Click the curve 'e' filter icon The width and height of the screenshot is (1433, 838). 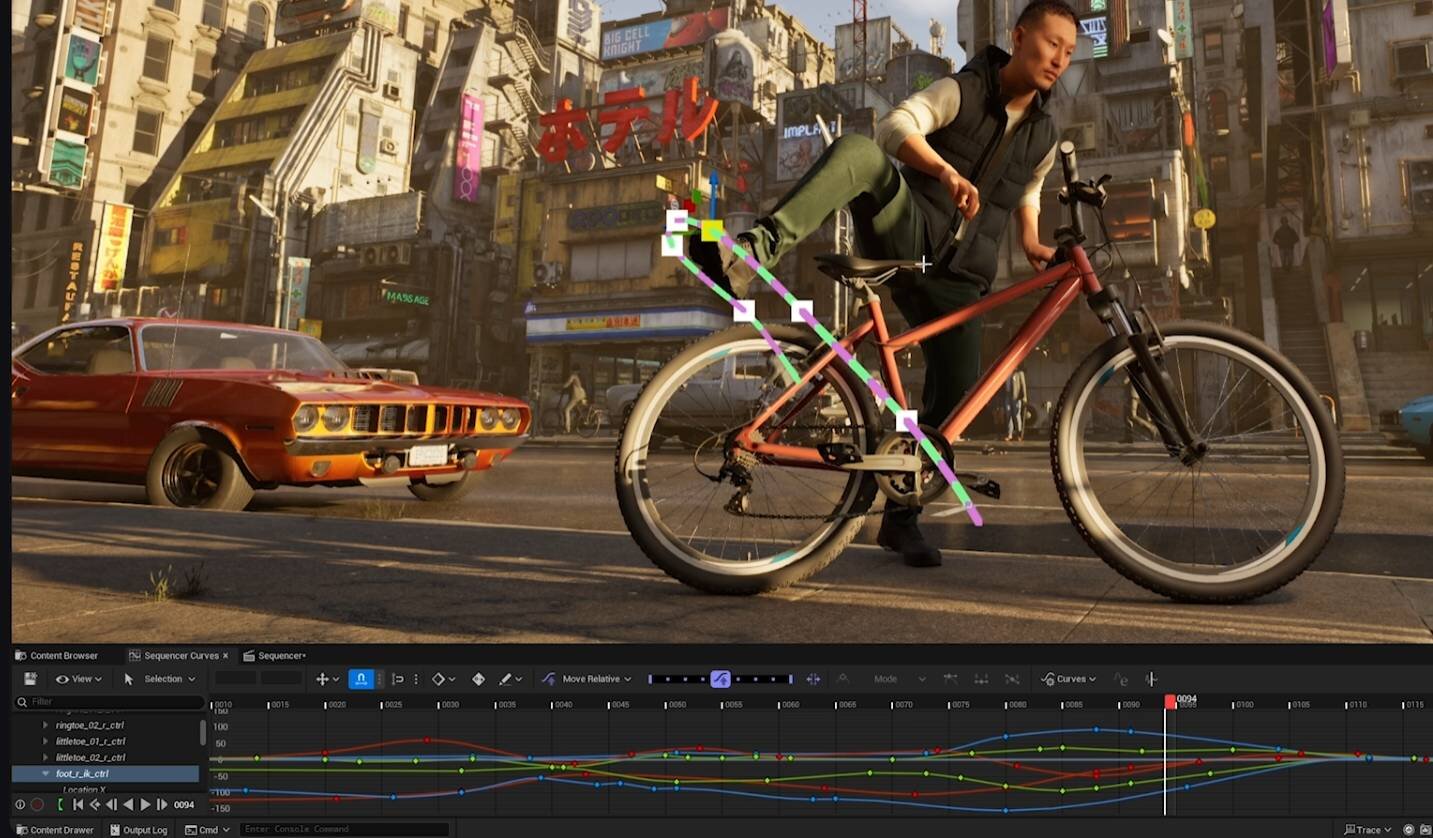(1121, 679)
